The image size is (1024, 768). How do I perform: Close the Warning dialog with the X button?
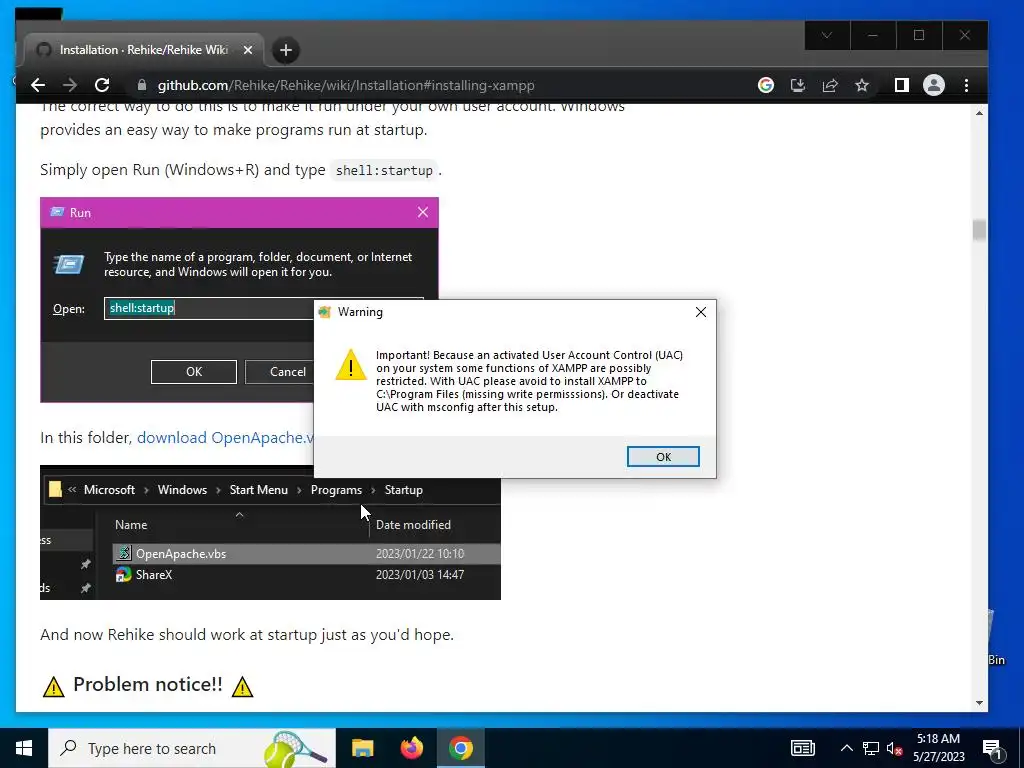click(701, 312)
